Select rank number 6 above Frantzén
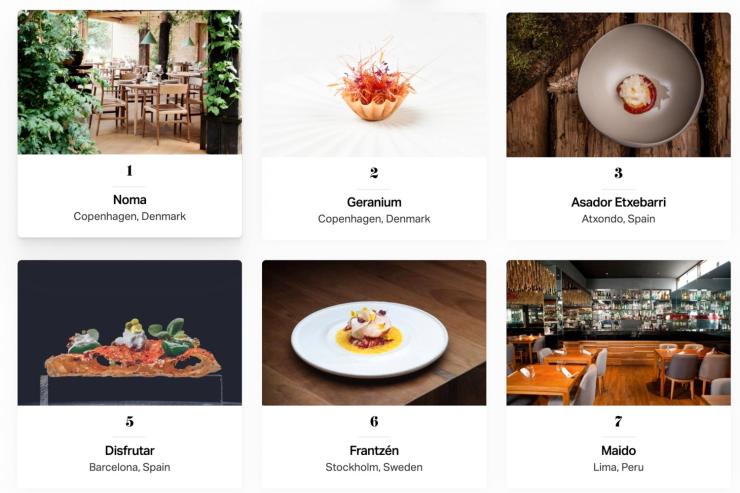The height and width of the screenshot is (493, 740). click(x=374, y=421)
